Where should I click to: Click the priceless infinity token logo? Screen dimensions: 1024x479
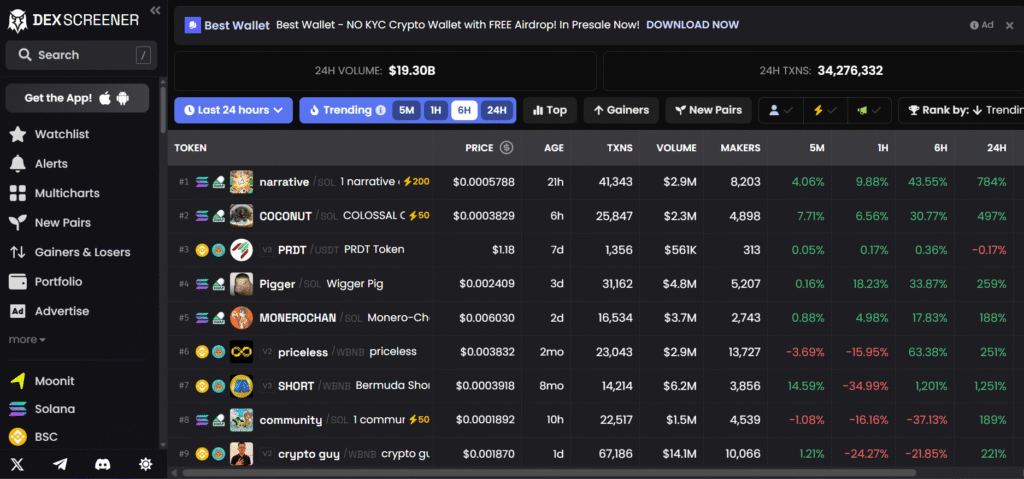pyautogui.click(x=241, y=352)
